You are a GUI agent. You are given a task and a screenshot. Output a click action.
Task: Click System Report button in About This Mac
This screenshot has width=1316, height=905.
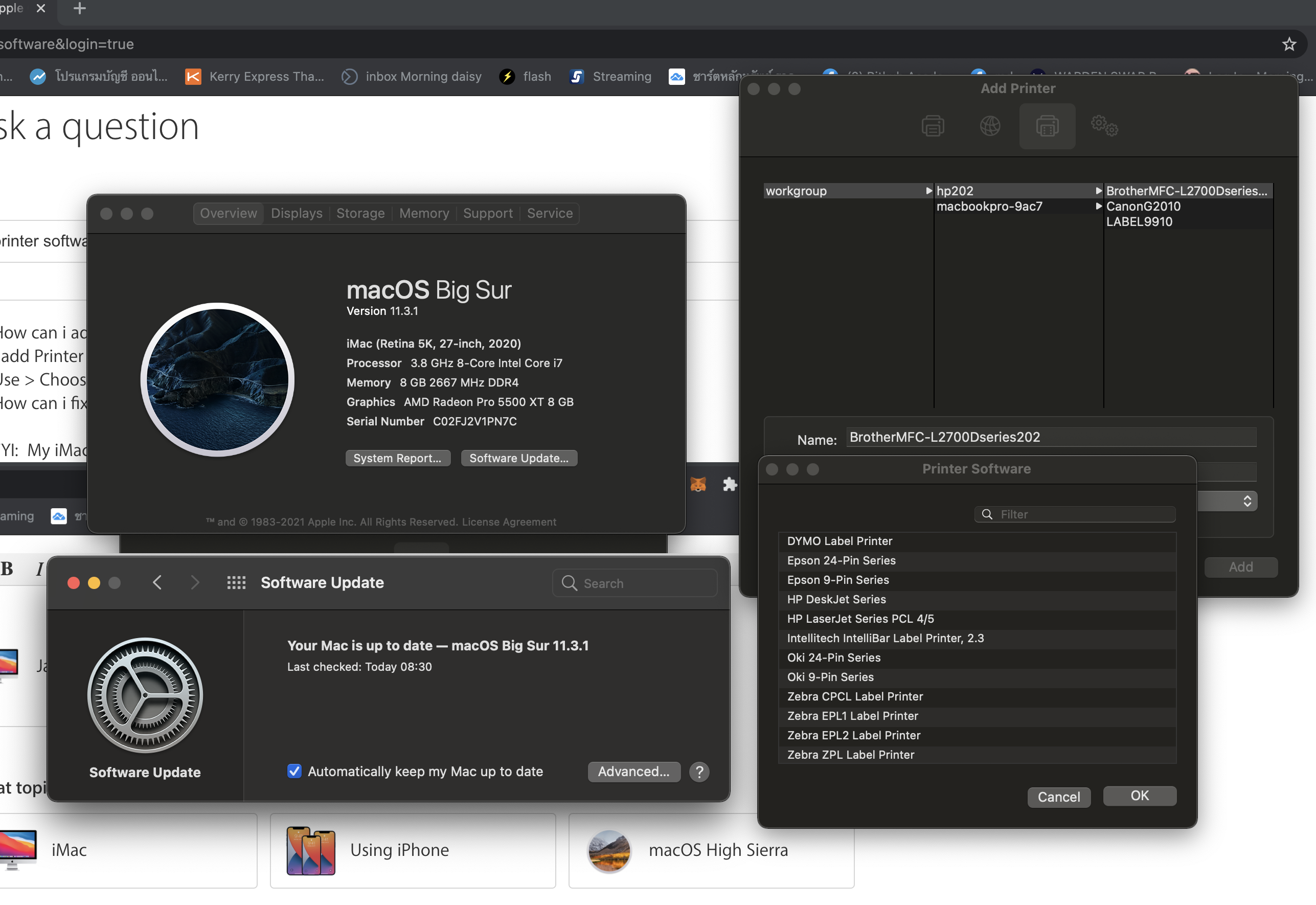(397, 458)
